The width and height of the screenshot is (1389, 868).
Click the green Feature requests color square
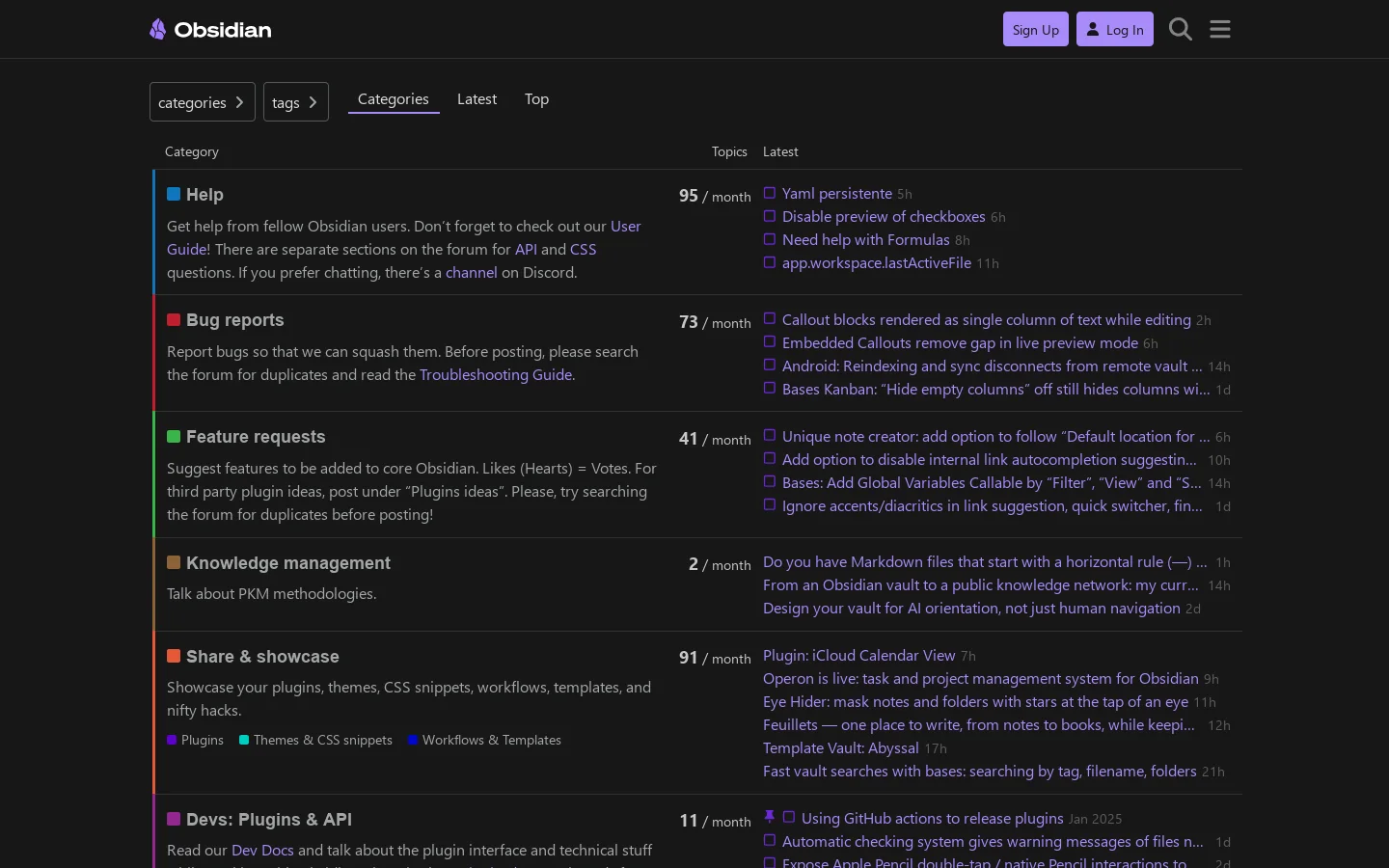pyautogui.click(x=174, y=436)
